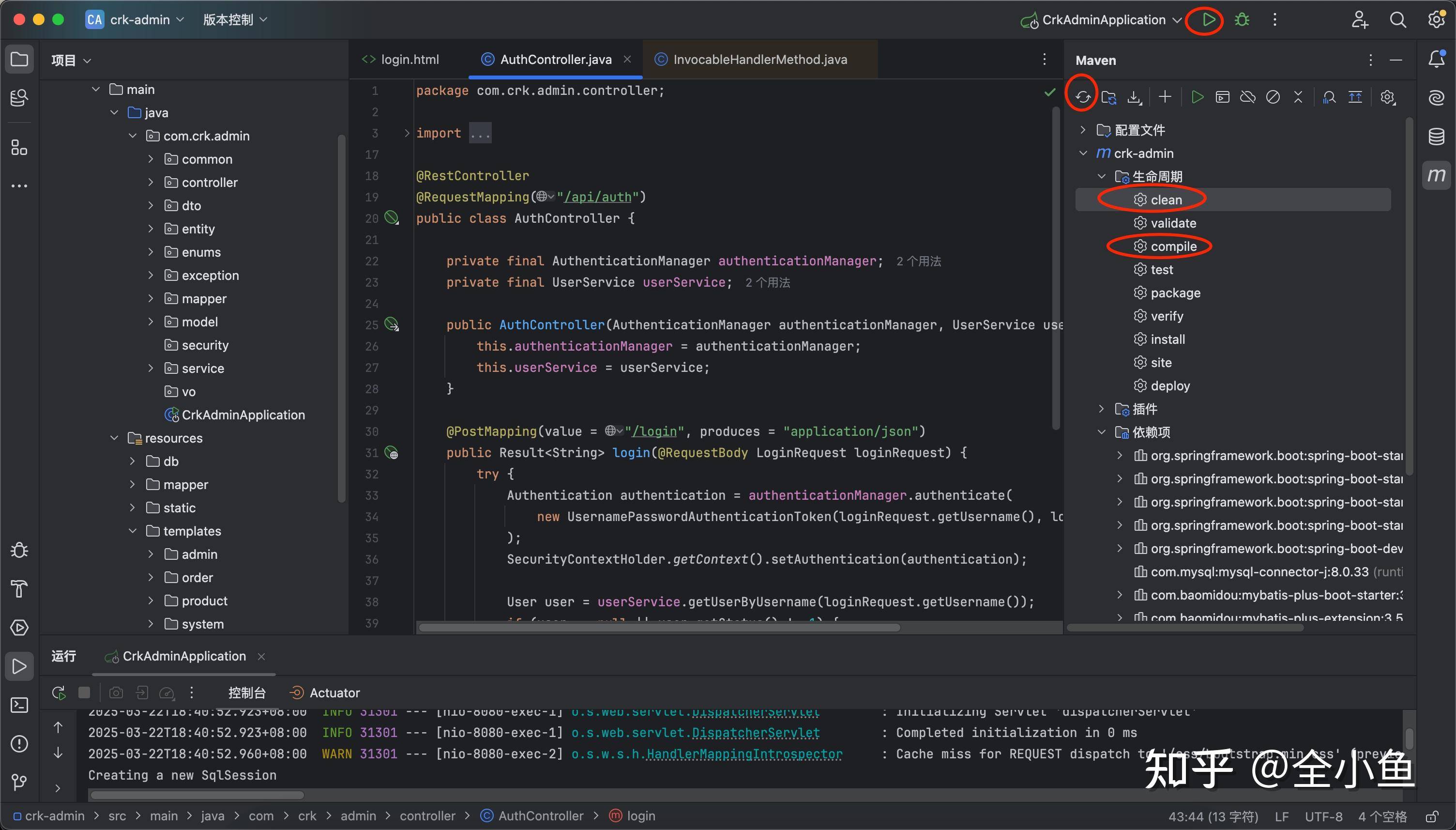Open Structure tool window icon
1456x830 pixels.
tap(19, 148)
